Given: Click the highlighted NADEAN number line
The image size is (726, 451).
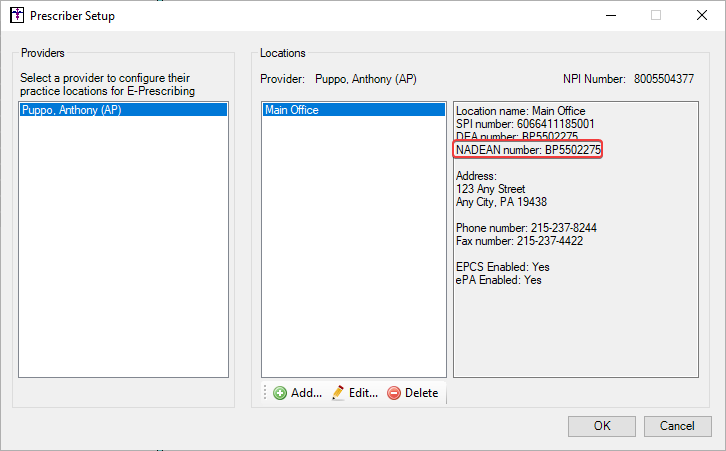Looking at the screenshot, I should pos(528,150).
